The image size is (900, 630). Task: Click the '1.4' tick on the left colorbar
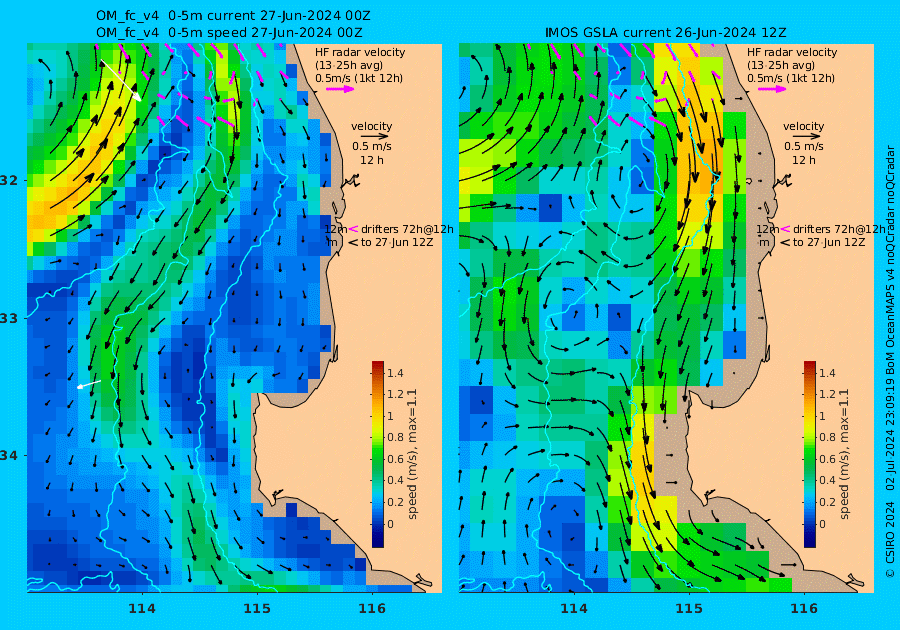click(x=395, y=374)
